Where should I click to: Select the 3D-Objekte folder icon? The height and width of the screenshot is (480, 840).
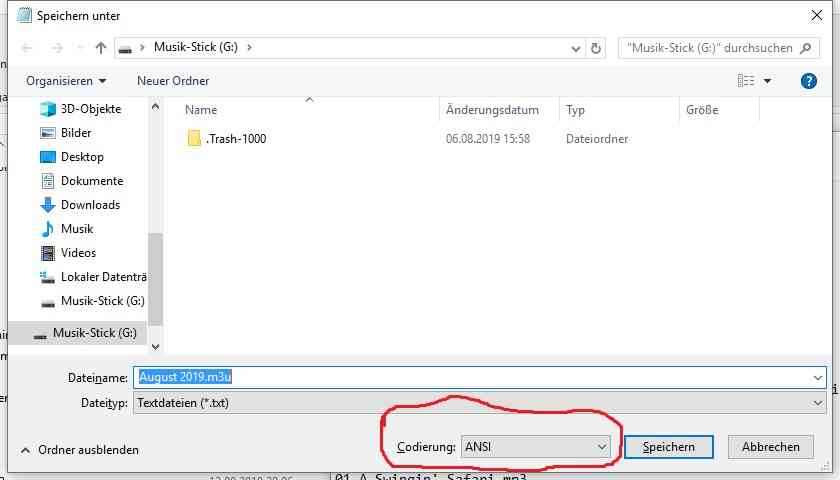[x=48, y=109]
